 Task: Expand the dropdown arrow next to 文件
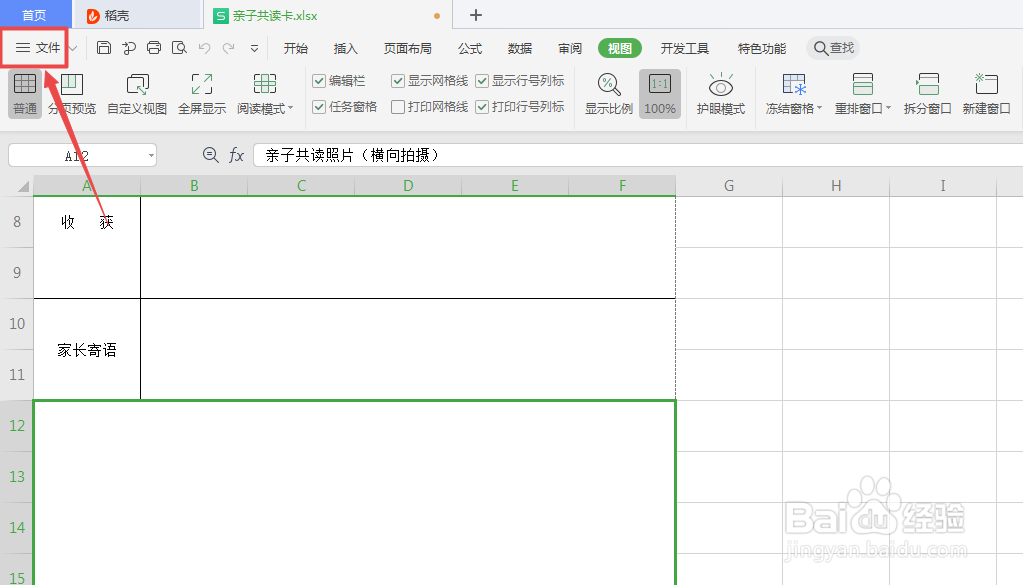74,48
